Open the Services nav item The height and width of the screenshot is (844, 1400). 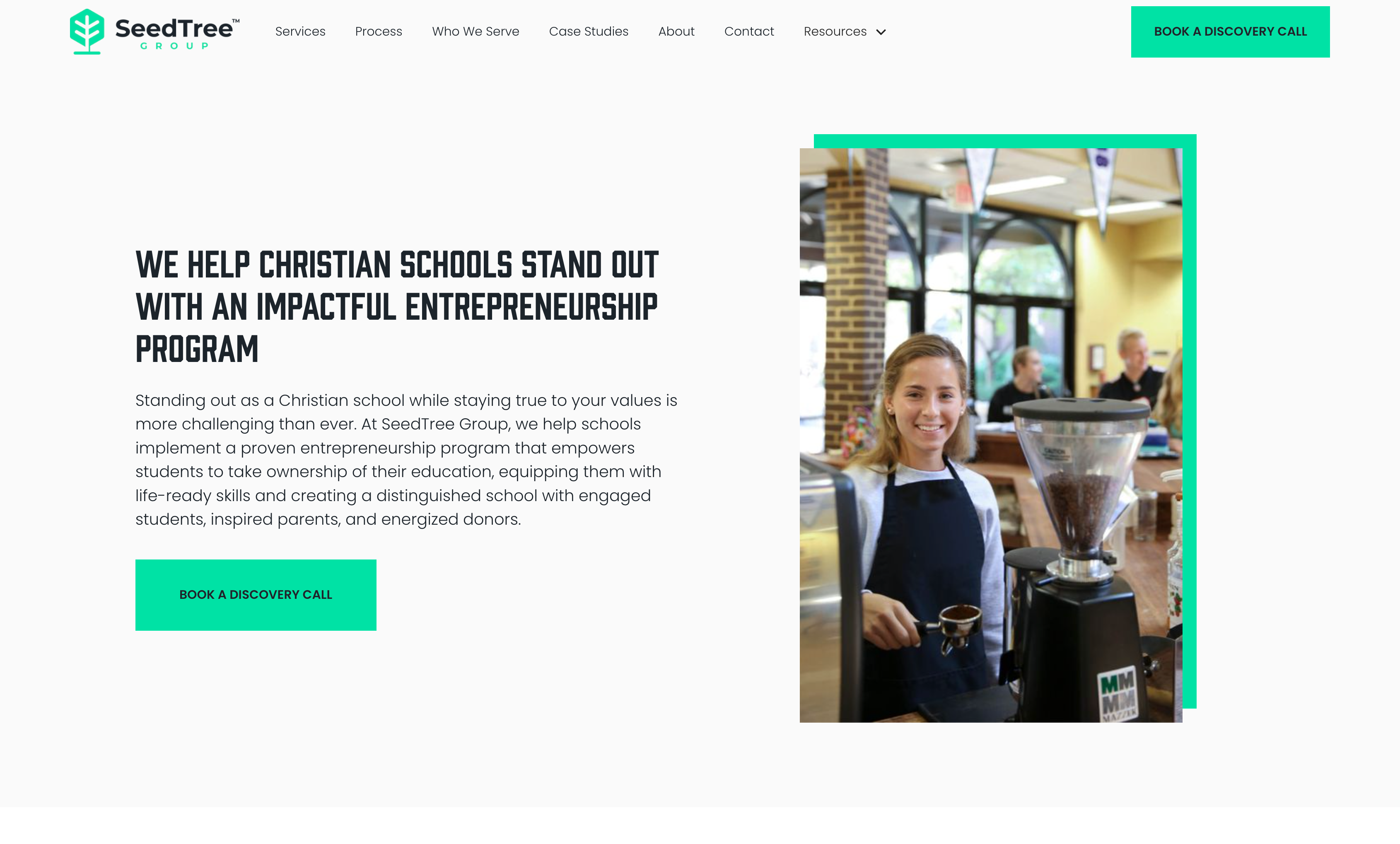click(x=300, y=32)
